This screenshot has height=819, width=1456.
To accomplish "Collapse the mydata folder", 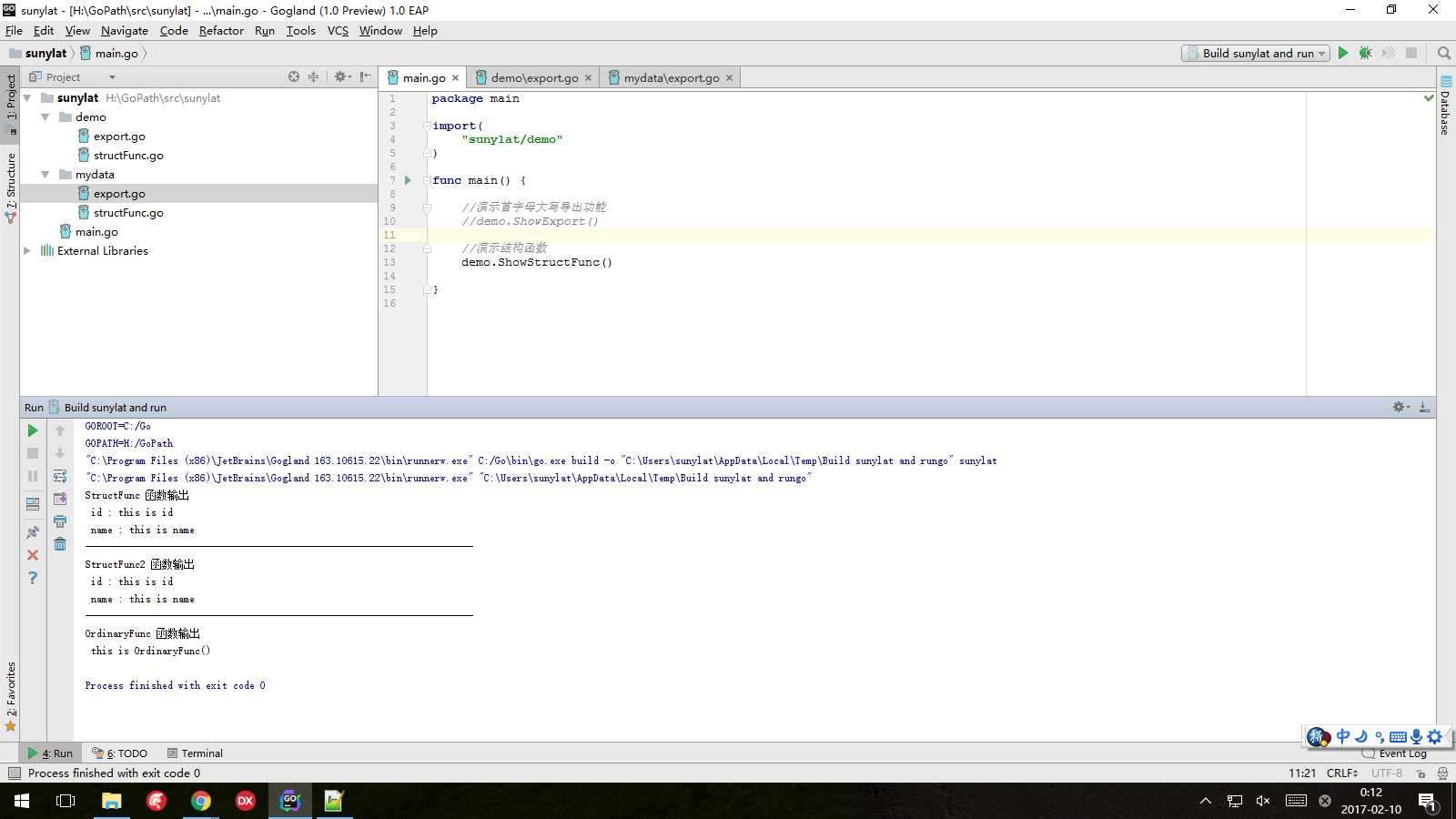I will [x=45, y=175].
